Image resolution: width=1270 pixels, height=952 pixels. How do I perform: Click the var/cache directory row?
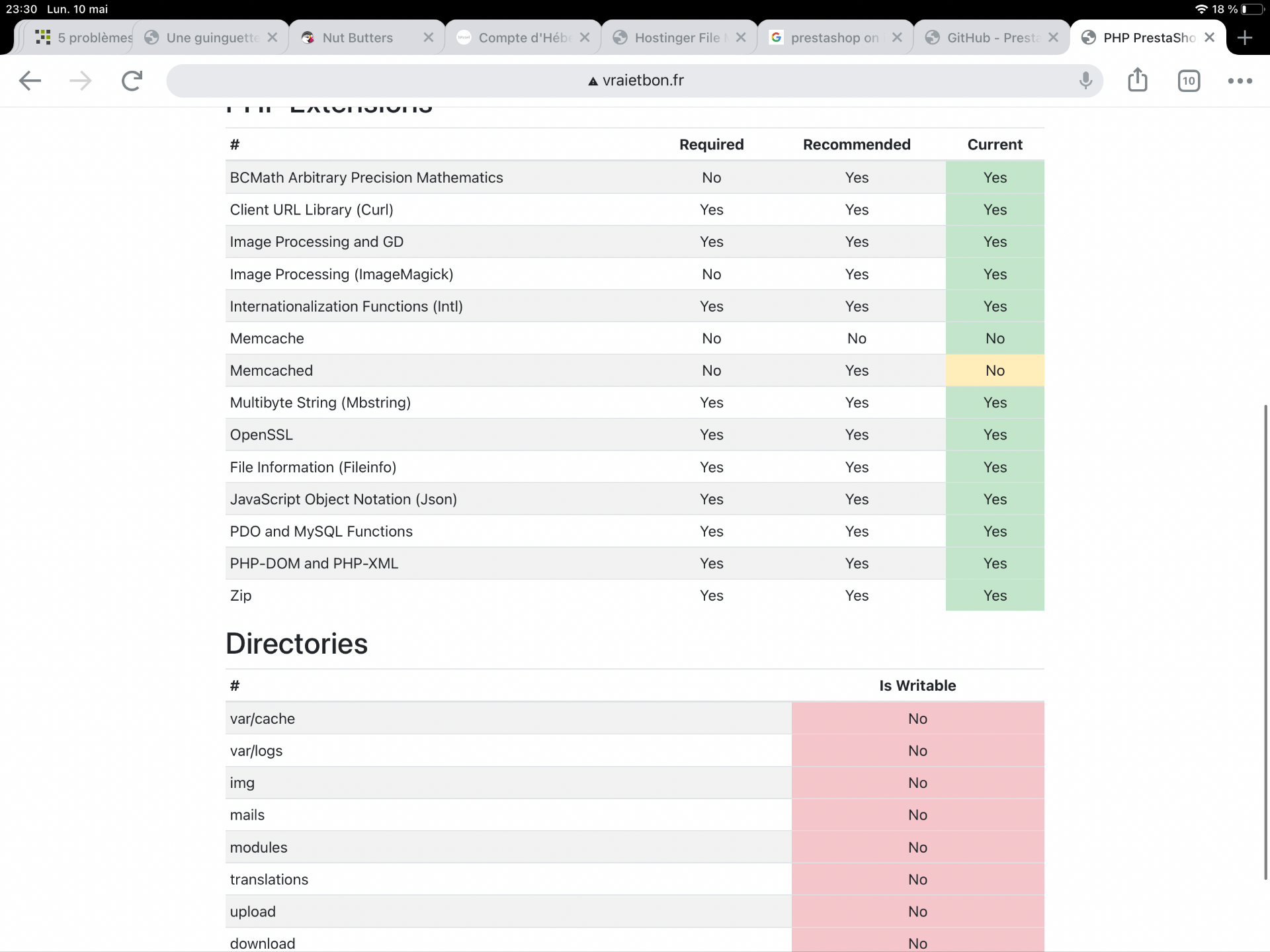point(635,718)
